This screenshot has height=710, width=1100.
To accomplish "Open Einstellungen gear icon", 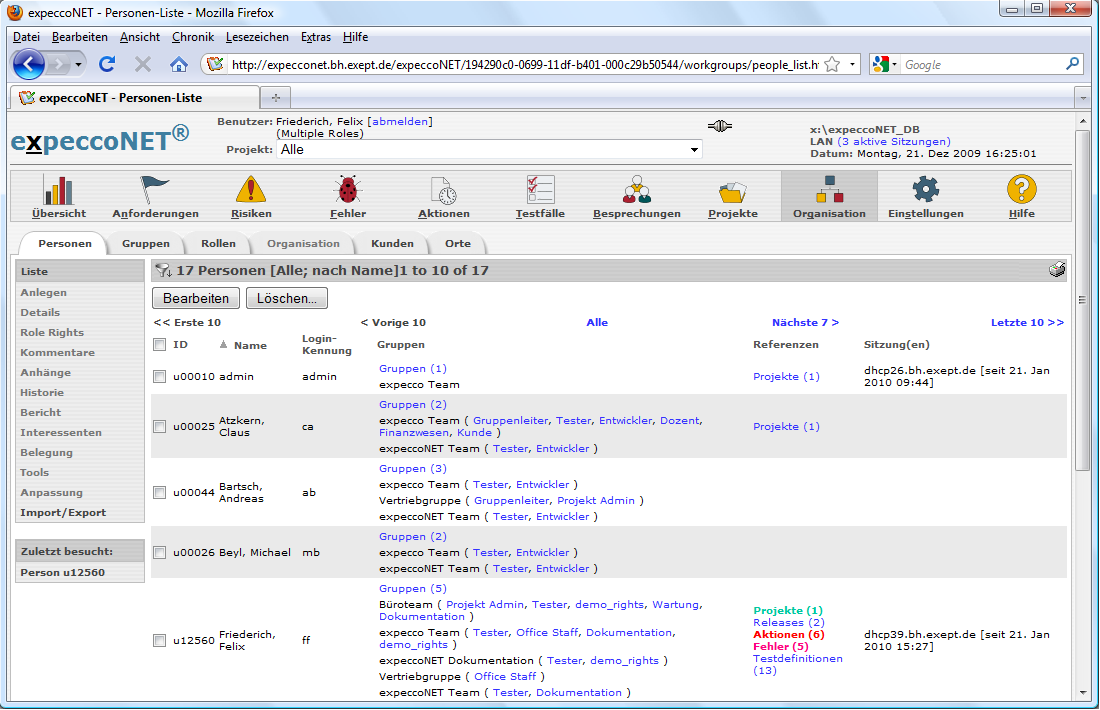I will (925, 190).
